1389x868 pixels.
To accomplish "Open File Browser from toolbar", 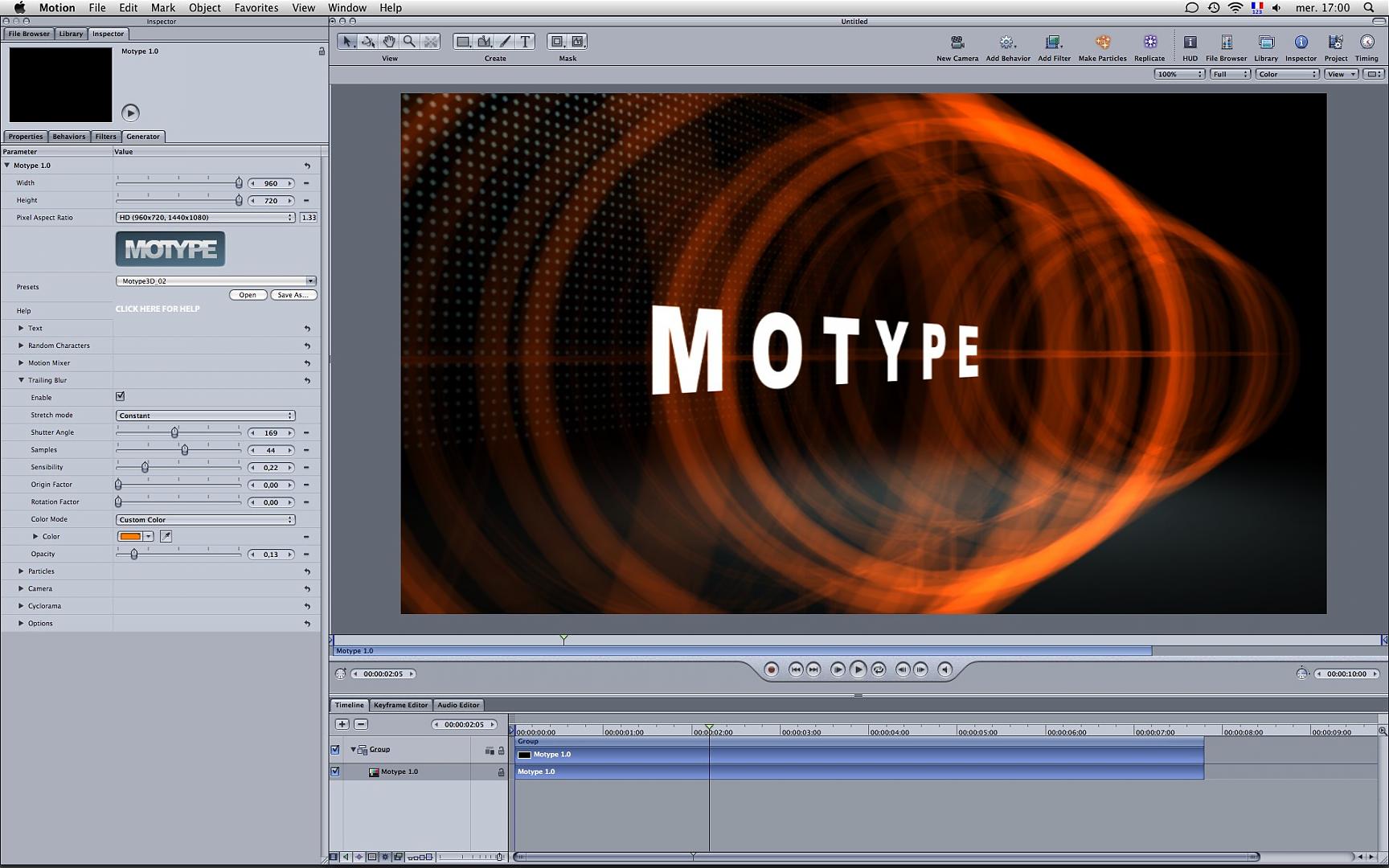I will point(1227,42).
